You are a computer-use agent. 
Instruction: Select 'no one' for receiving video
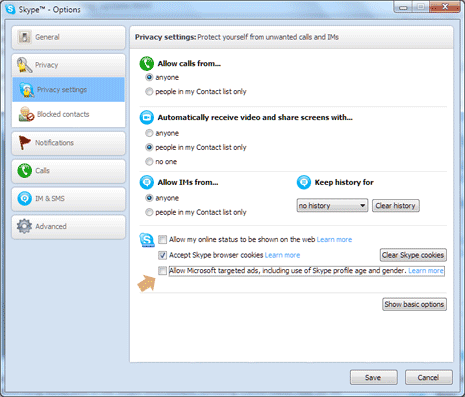click(149, 161)
